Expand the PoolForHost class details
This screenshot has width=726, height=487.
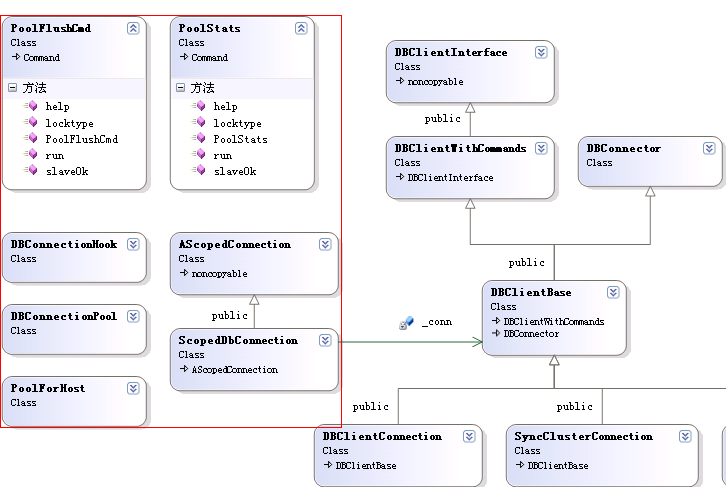[x=133, y=388]
